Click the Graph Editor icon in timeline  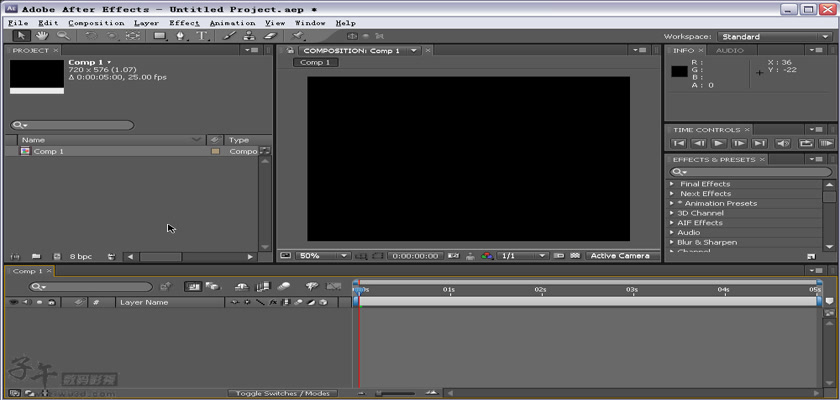[x=334, y=286]
